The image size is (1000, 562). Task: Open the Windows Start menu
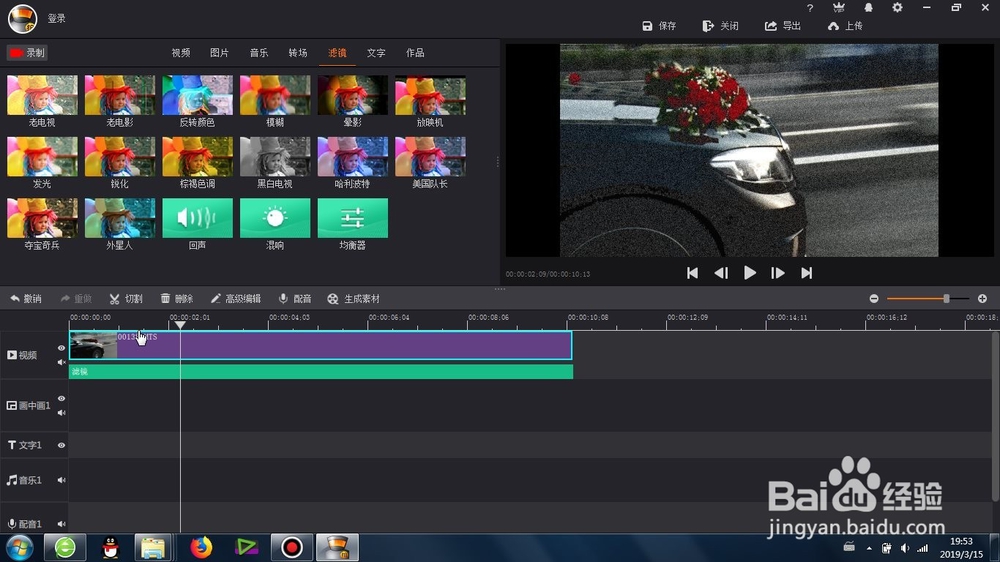pos(20,547)
